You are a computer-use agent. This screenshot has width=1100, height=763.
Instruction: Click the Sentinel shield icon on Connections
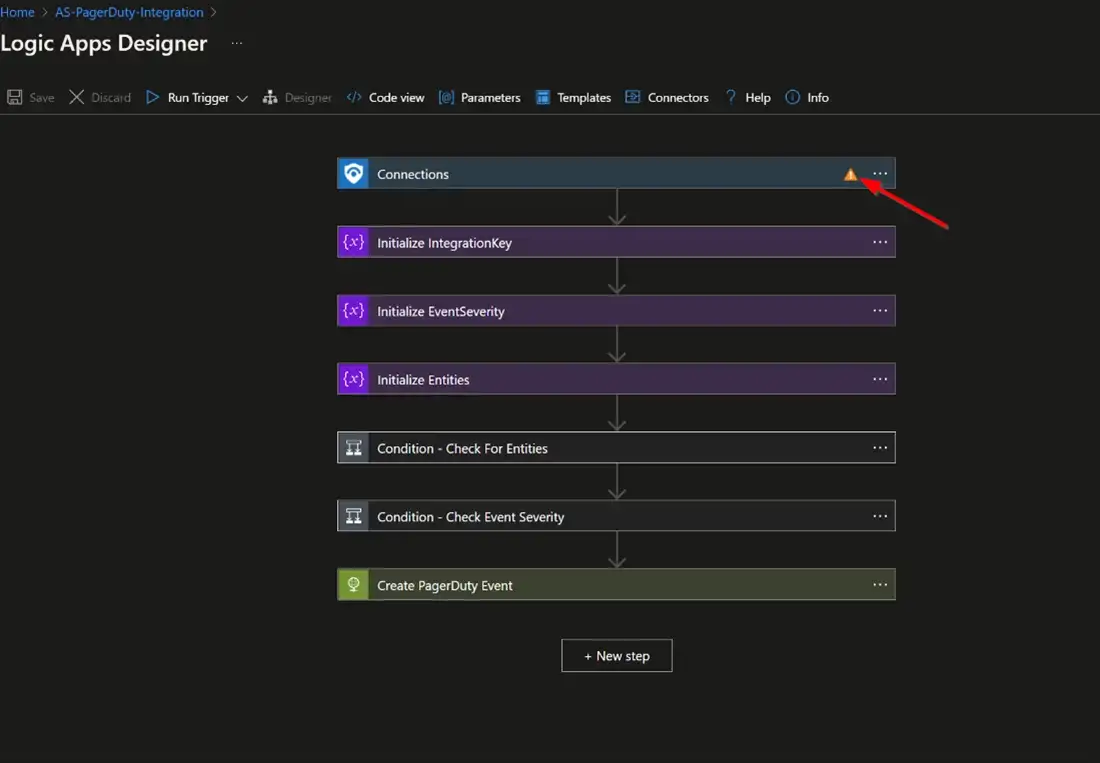[353, 174]
